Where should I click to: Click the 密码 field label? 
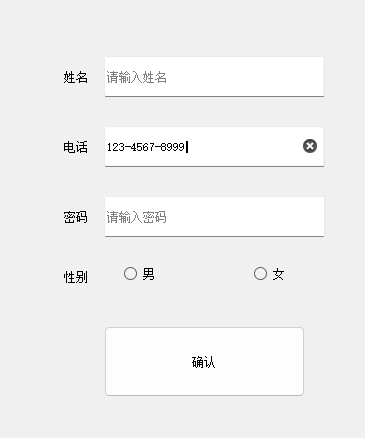[x=76, y=217]
